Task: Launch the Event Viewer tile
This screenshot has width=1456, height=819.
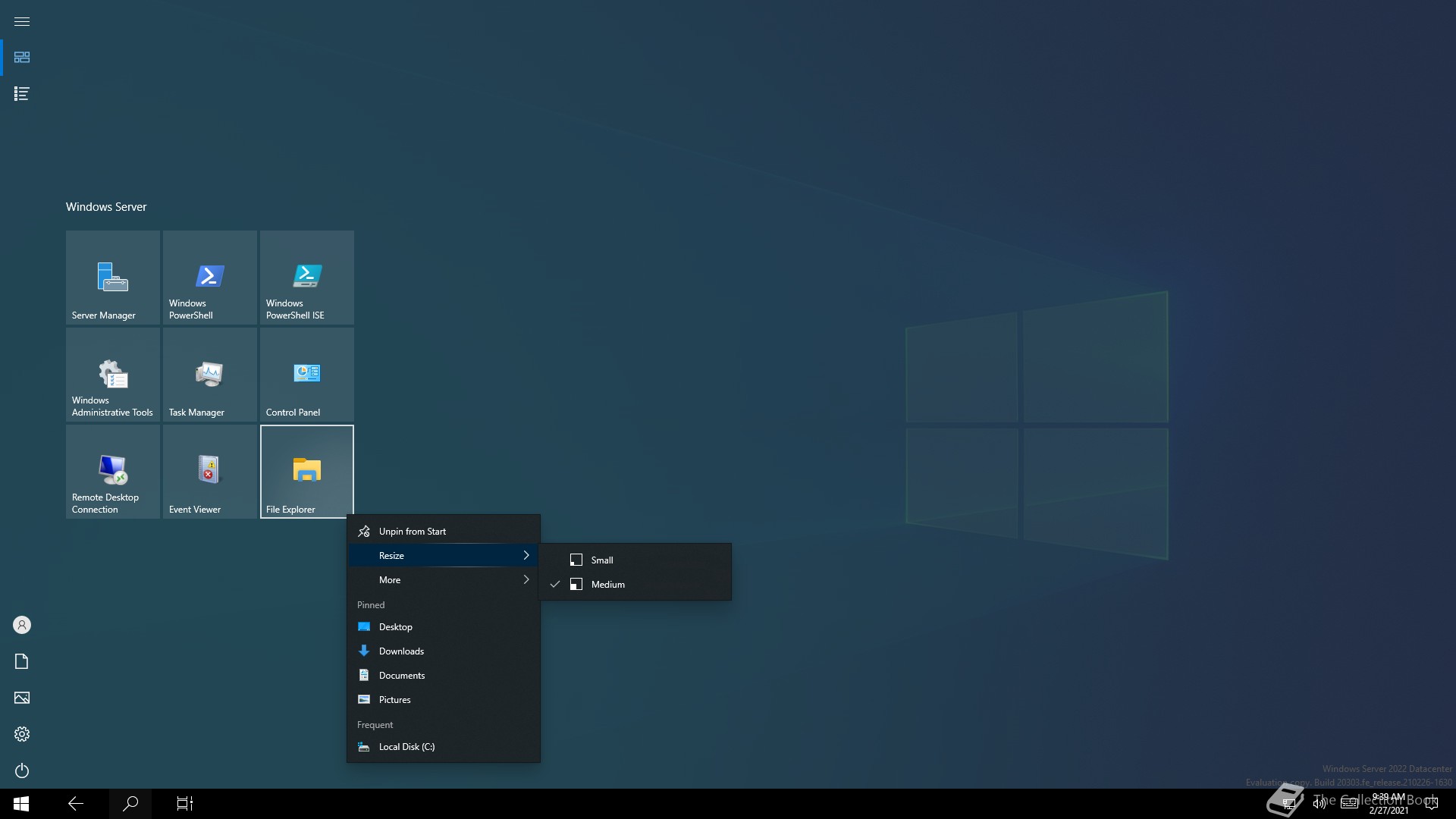Action: tap(210, 472)
